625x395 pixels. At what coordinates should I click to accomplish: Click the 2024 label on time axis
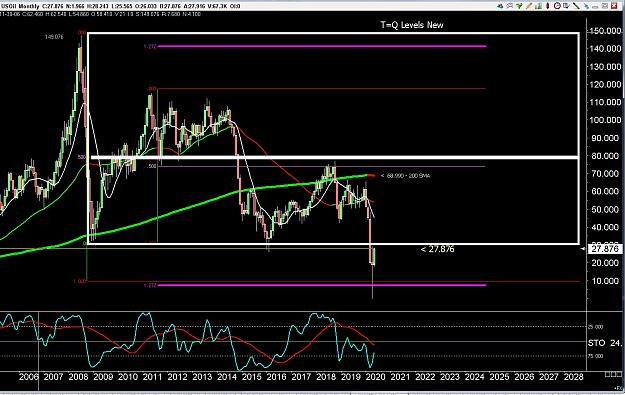(x=474, y=377)
